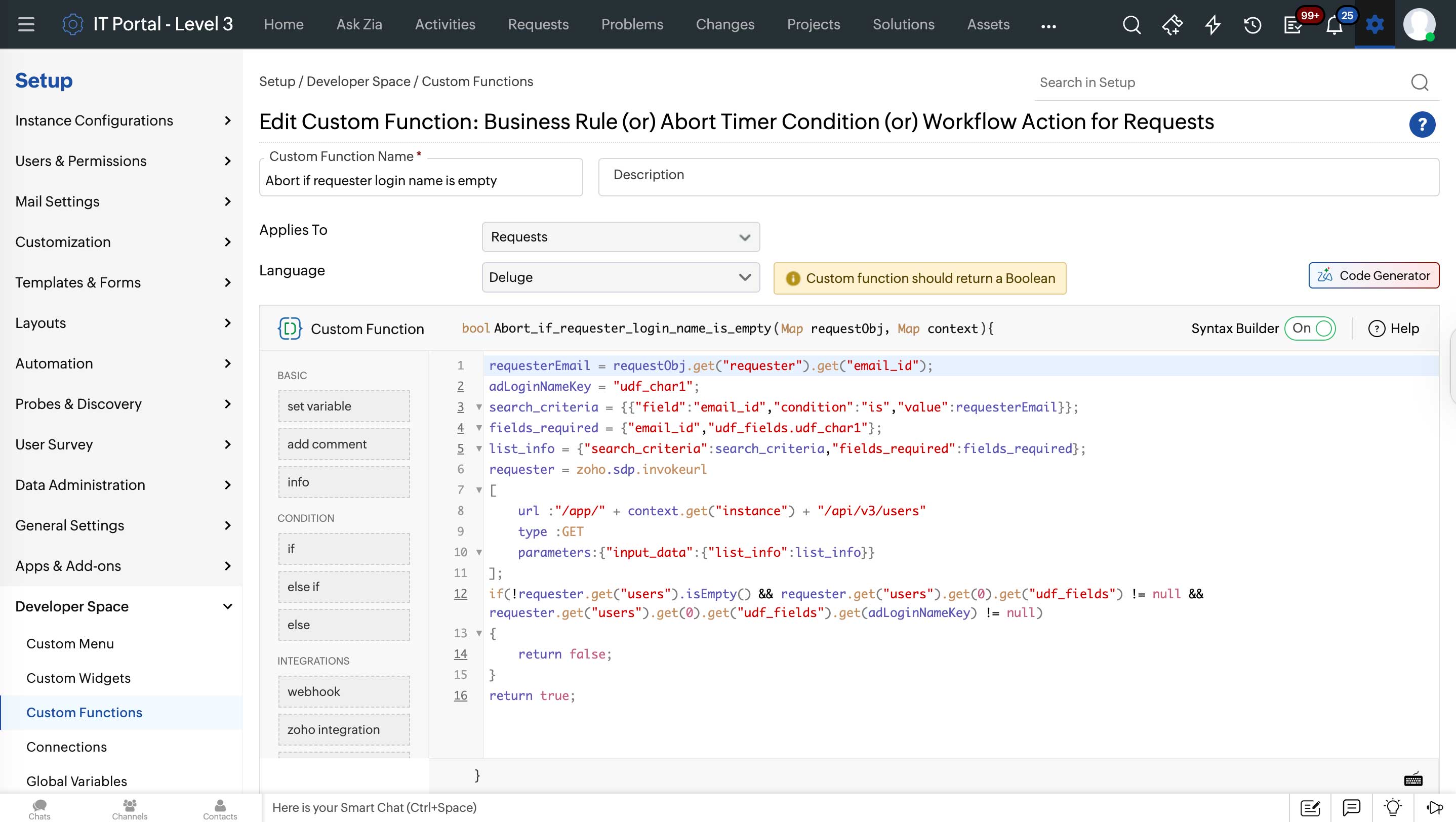Open Channels in bottom bar
This screenshot has width=1456, height=822.
[130, 809]
